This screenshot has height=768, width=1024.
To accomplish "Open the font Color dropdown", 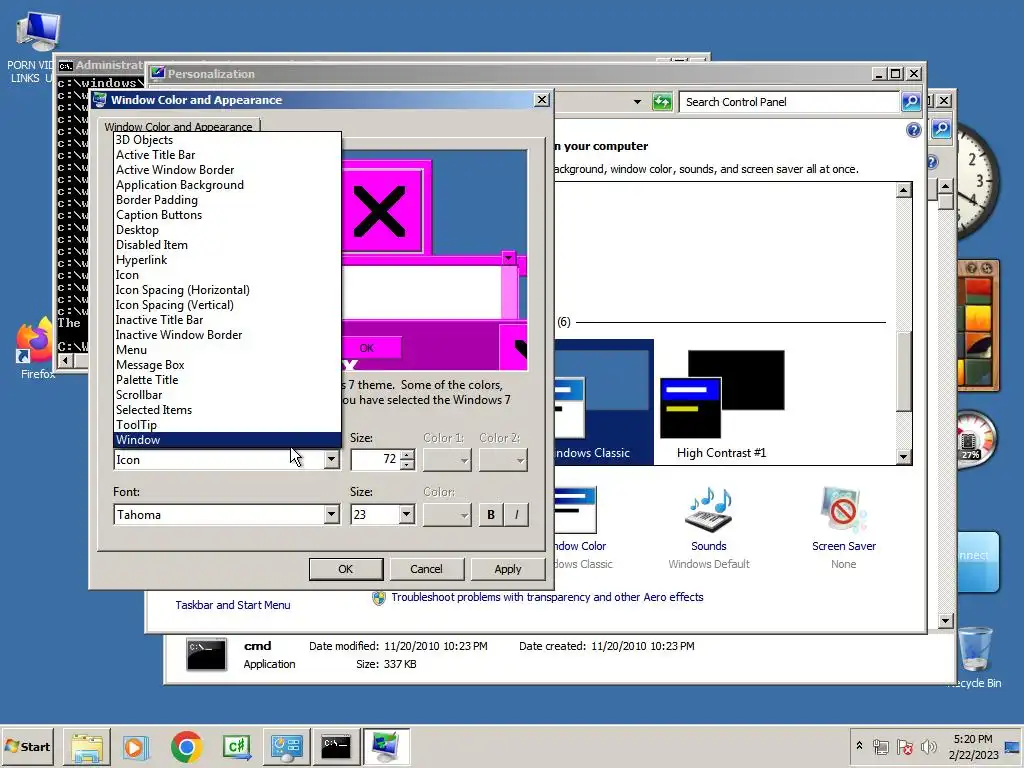I will click(447, 515).
